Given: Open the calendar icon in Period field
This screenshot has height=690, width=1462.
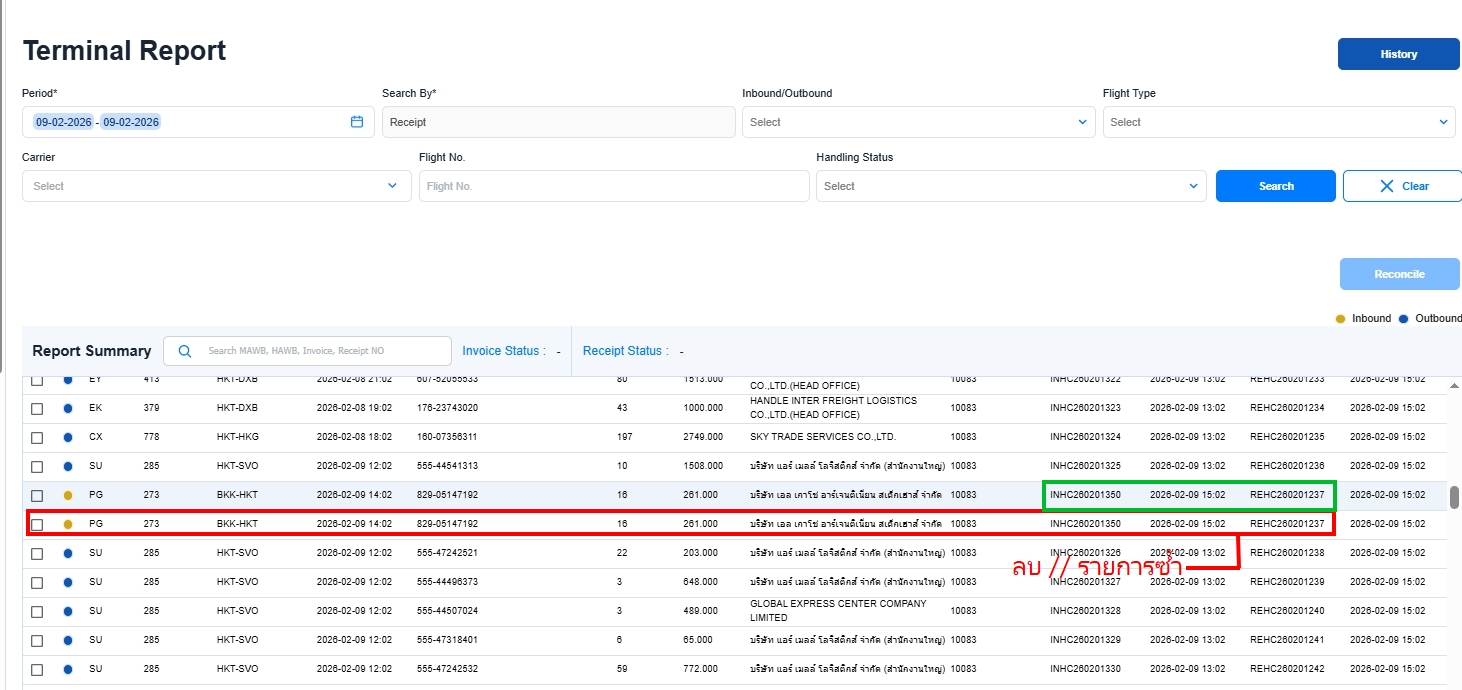Looking at the screenshot, I should [357, 122].
